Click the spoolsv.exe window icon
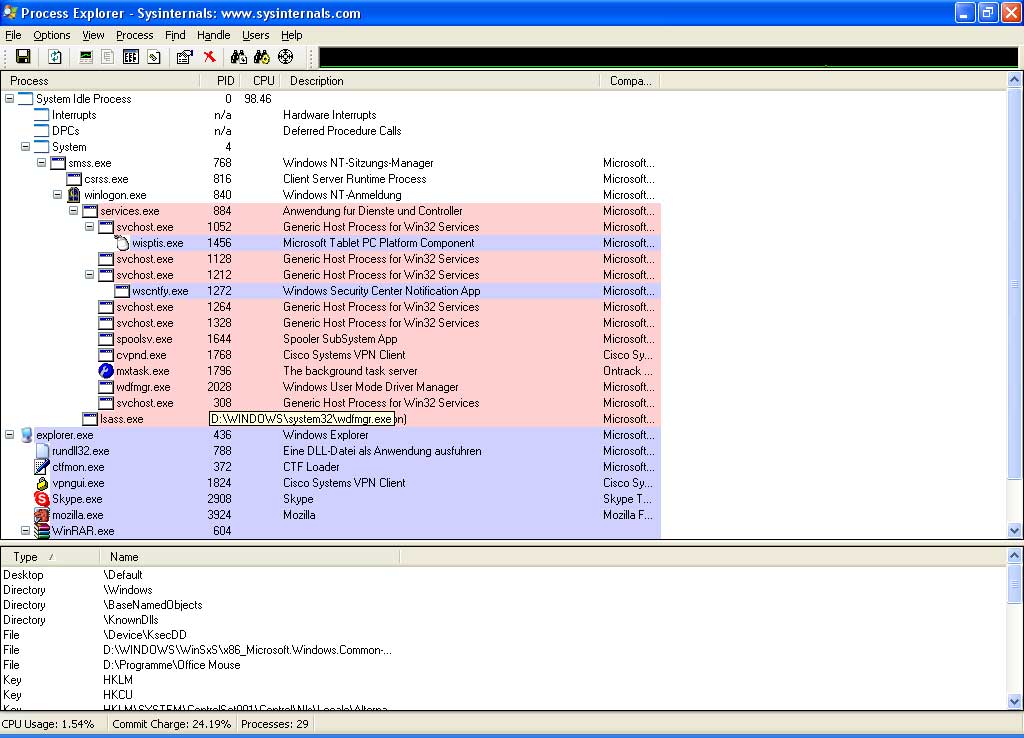1024x738 pixels. point(106,339)
